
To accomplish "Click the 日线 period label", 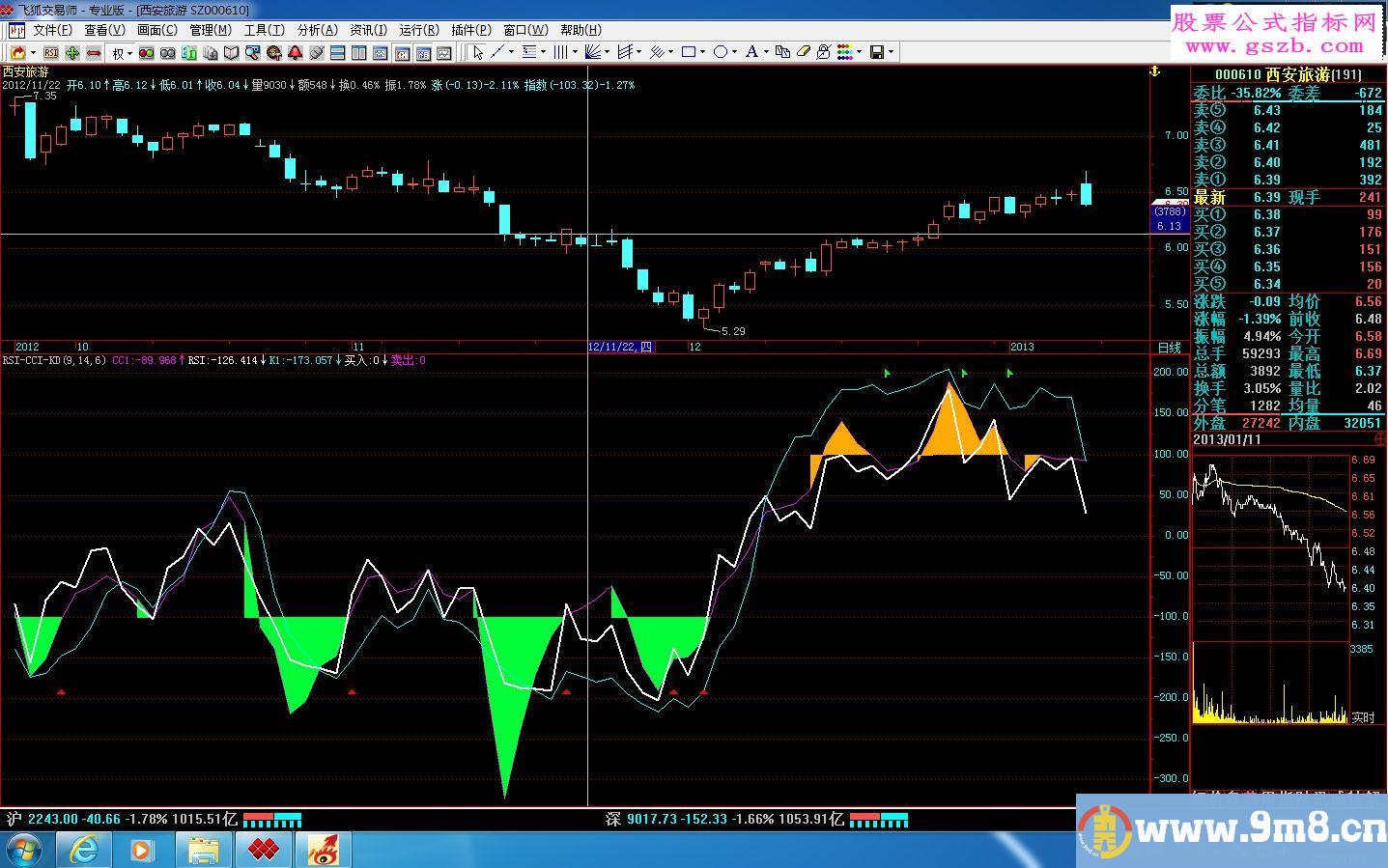I will pyautogui.click(x=1169, y=347).
